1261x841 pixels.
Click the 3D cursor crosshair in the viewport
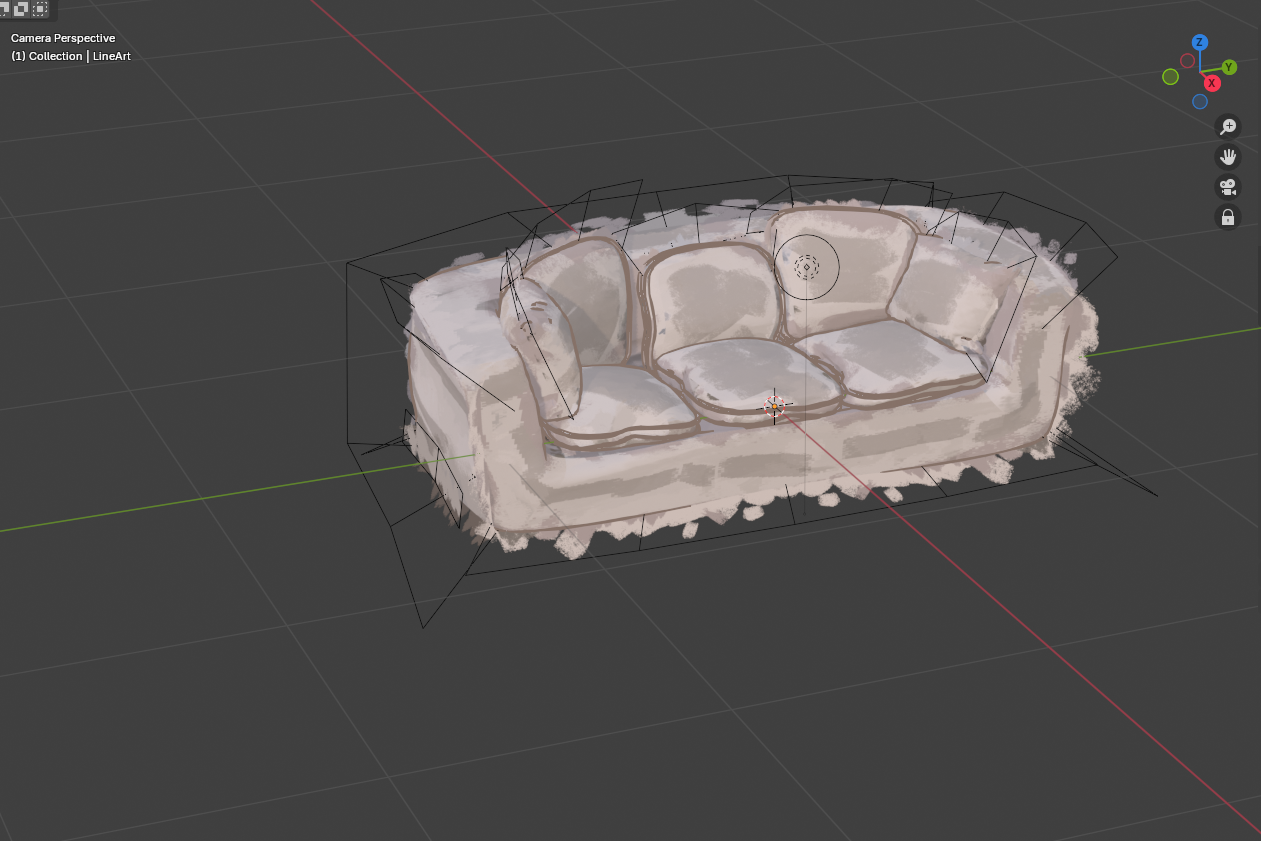tap(774, 406)
